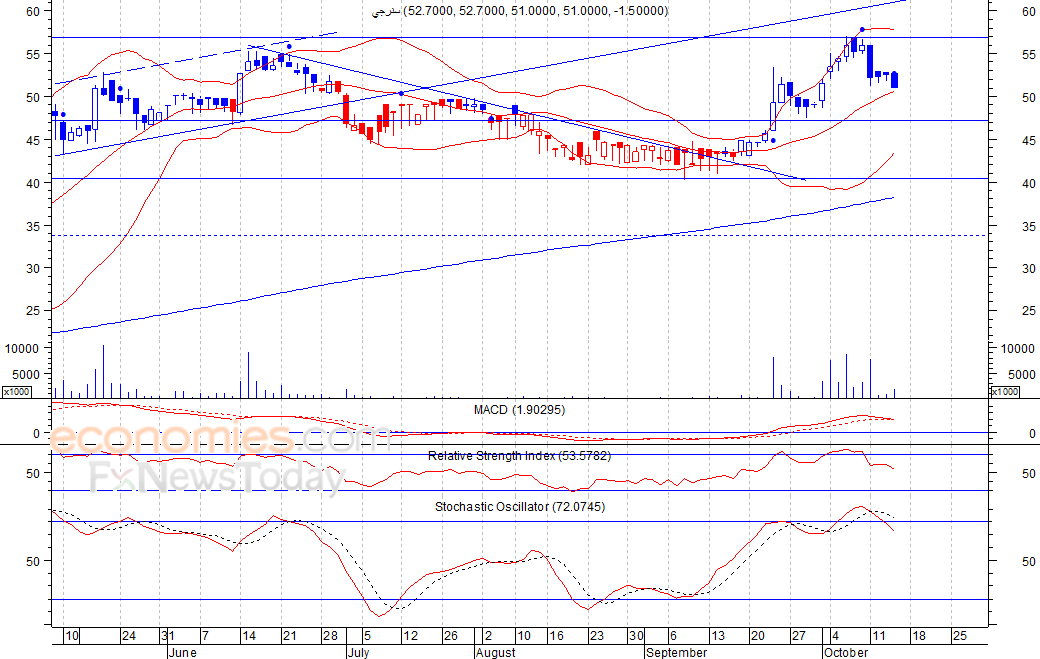Select the July month label on timeline

(x=359, y=652)
